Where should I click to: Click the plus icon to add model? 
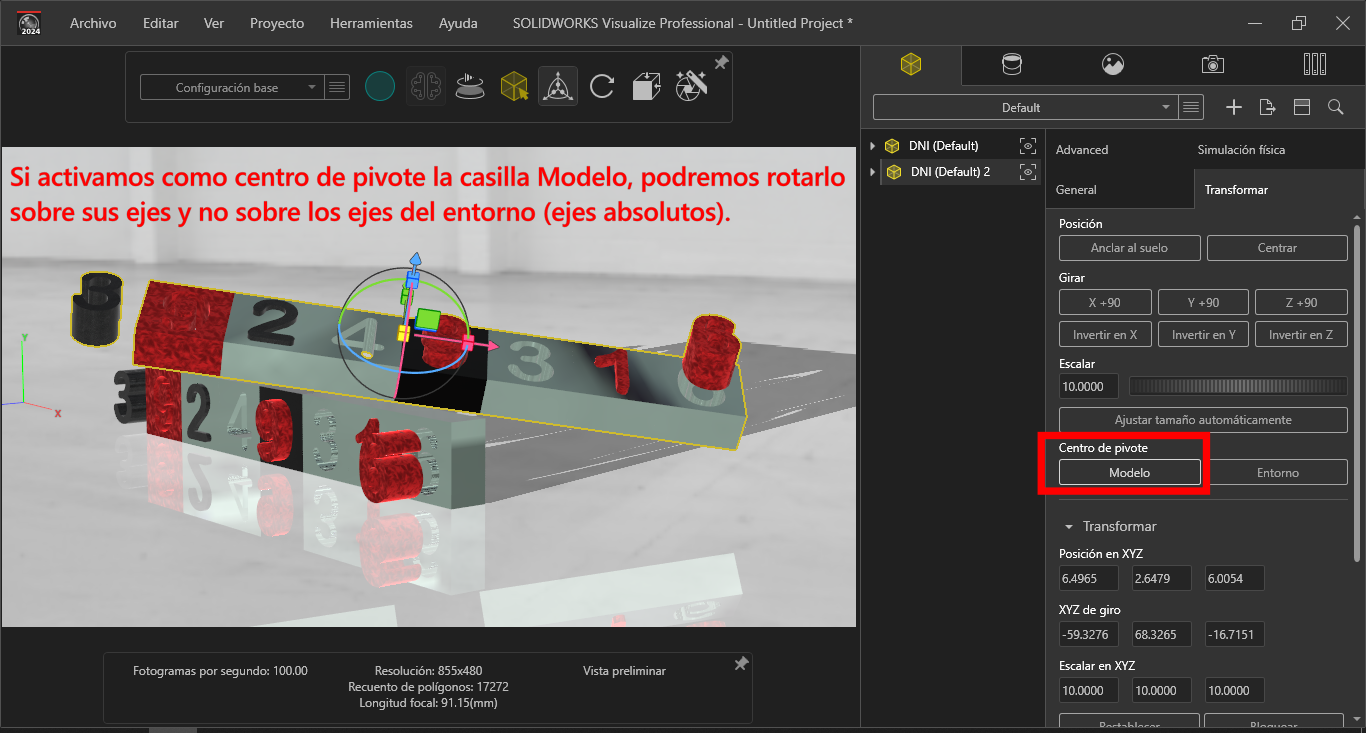click(x=1234, y=107)
